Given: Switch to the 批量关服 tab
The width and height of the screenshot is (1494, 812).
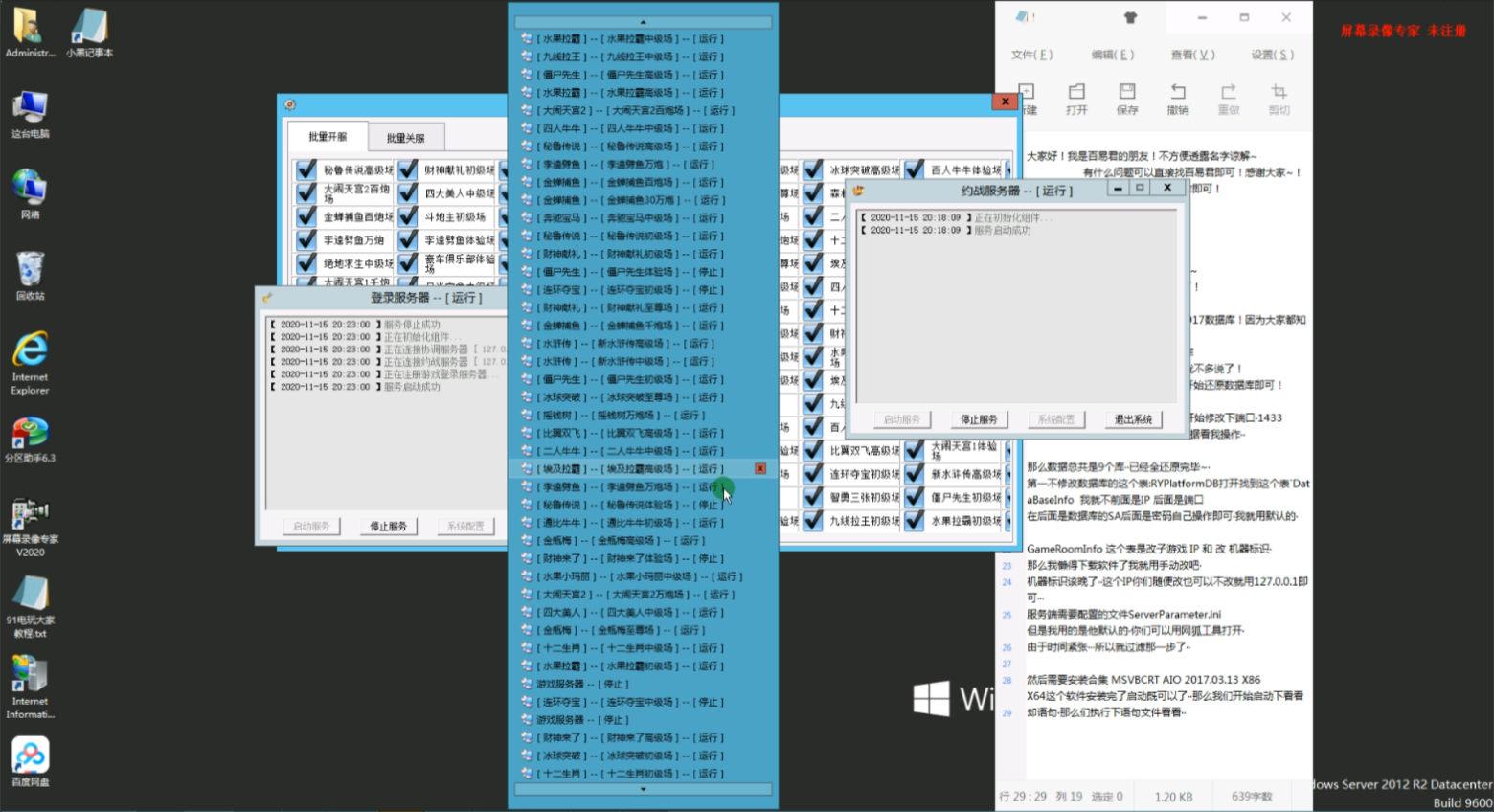Looking at the screenshot, I should [405, 138].
